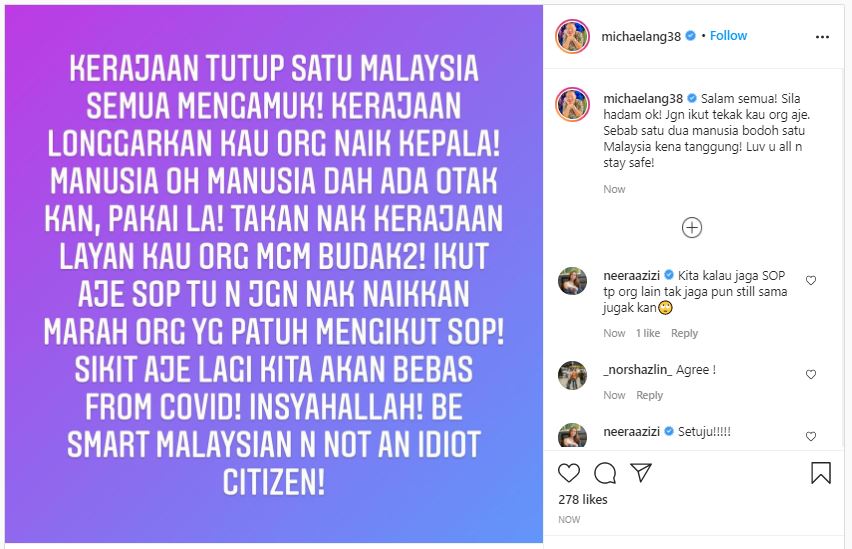Like _norshazlin_'s Agree comment
Image resolution: width=852 pixels, height=549 pixels.
(811, 374)
